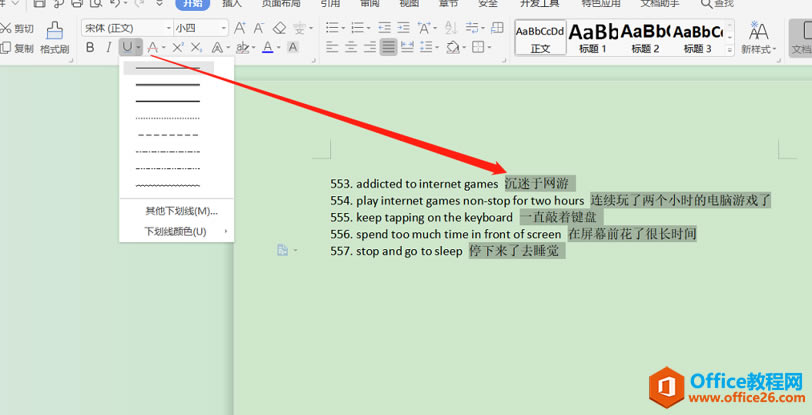Click the Chinese layout A-with-arrows icon
This screenshot has width=812, height=415.
click(x=424, y=28)
